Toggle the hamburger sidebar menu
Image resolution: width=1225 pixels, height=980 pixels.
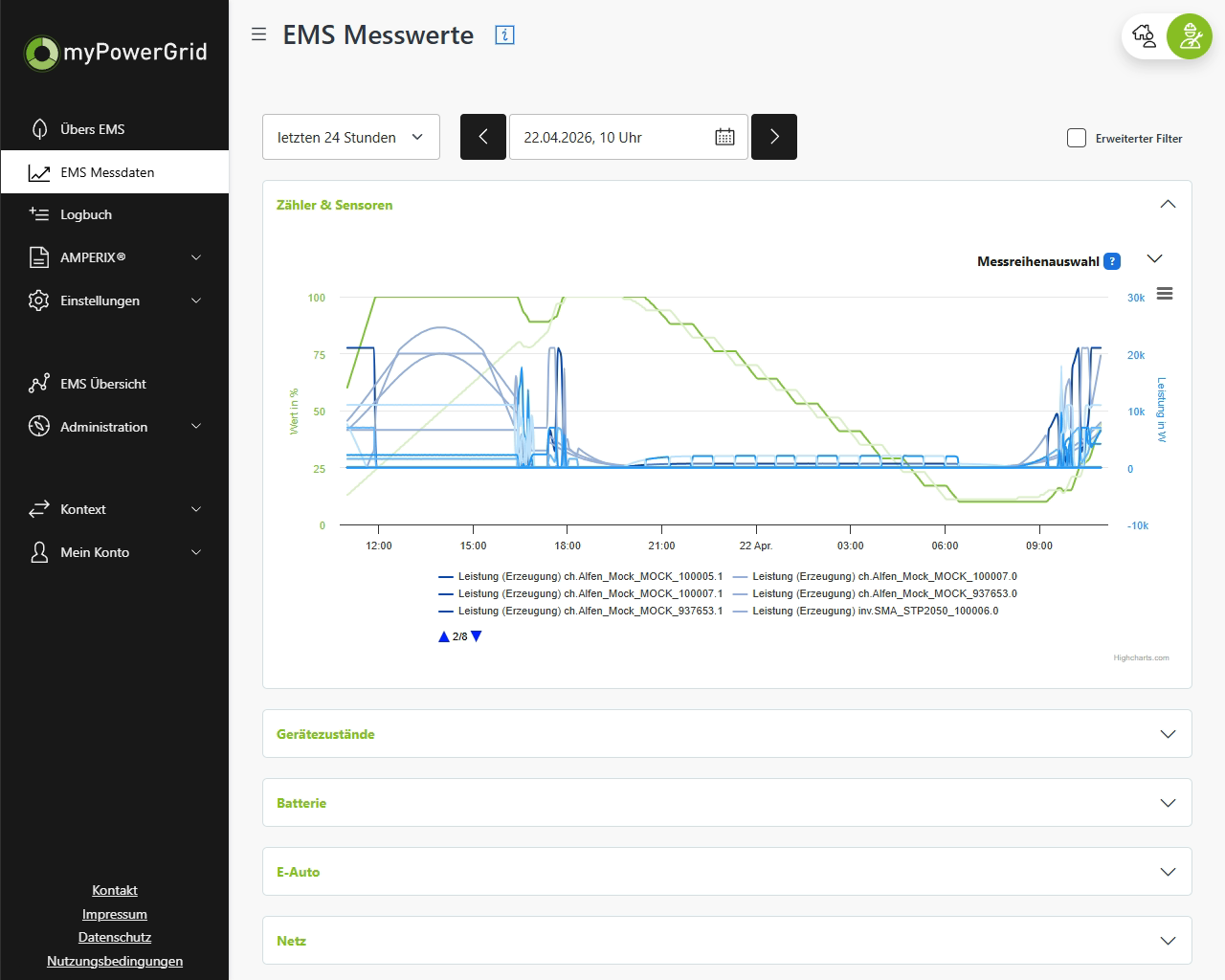pyautogui.click(x=258, y=34)
